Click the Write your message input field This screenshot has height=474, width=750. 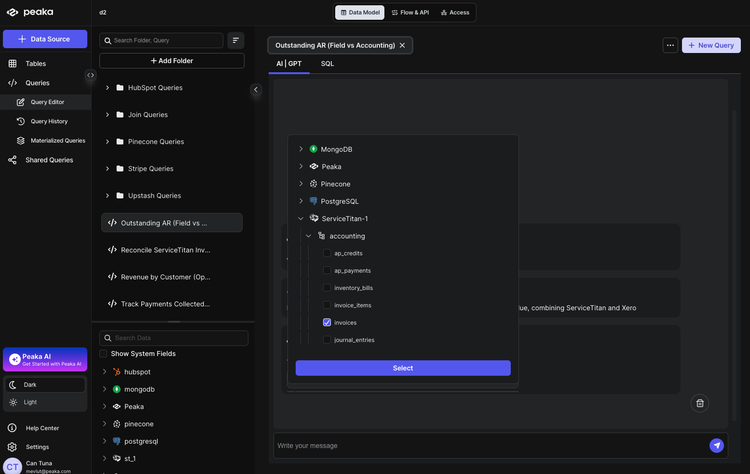pyautogui.click(x=490, y=445)
